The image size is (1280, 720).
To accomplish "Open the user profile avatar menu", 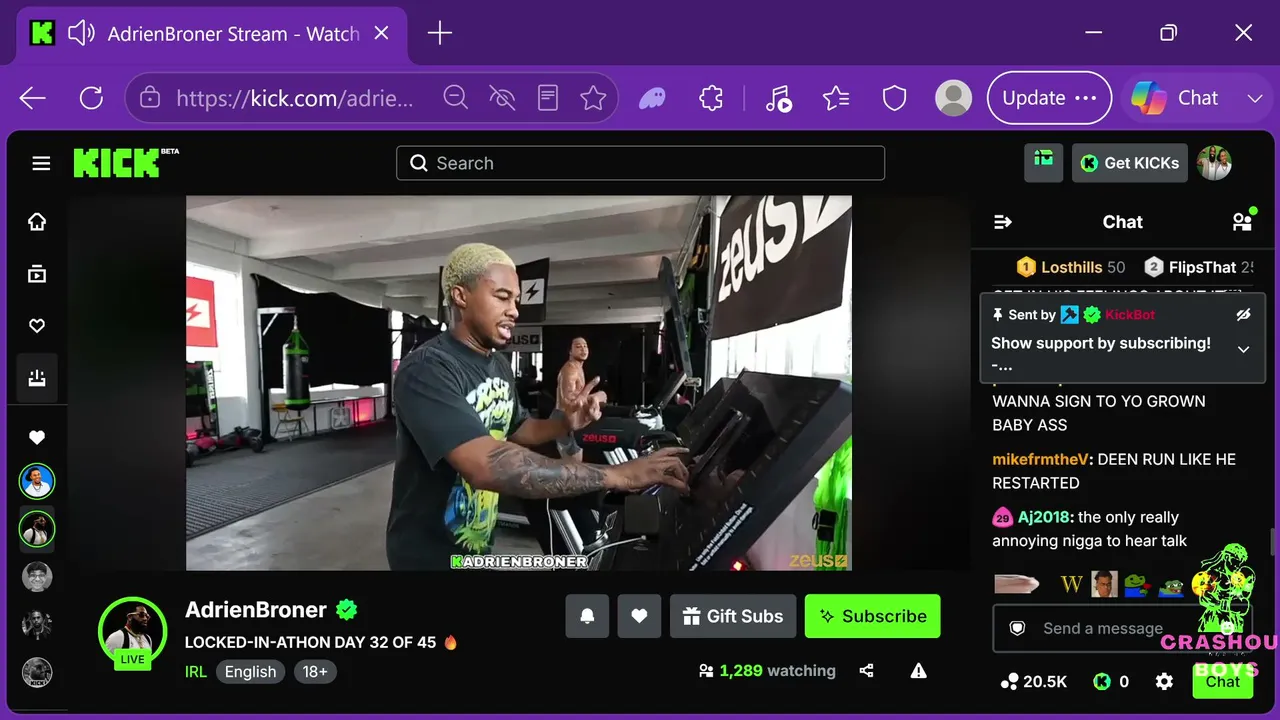I will pyautogui.click(x=1215, y=163).
